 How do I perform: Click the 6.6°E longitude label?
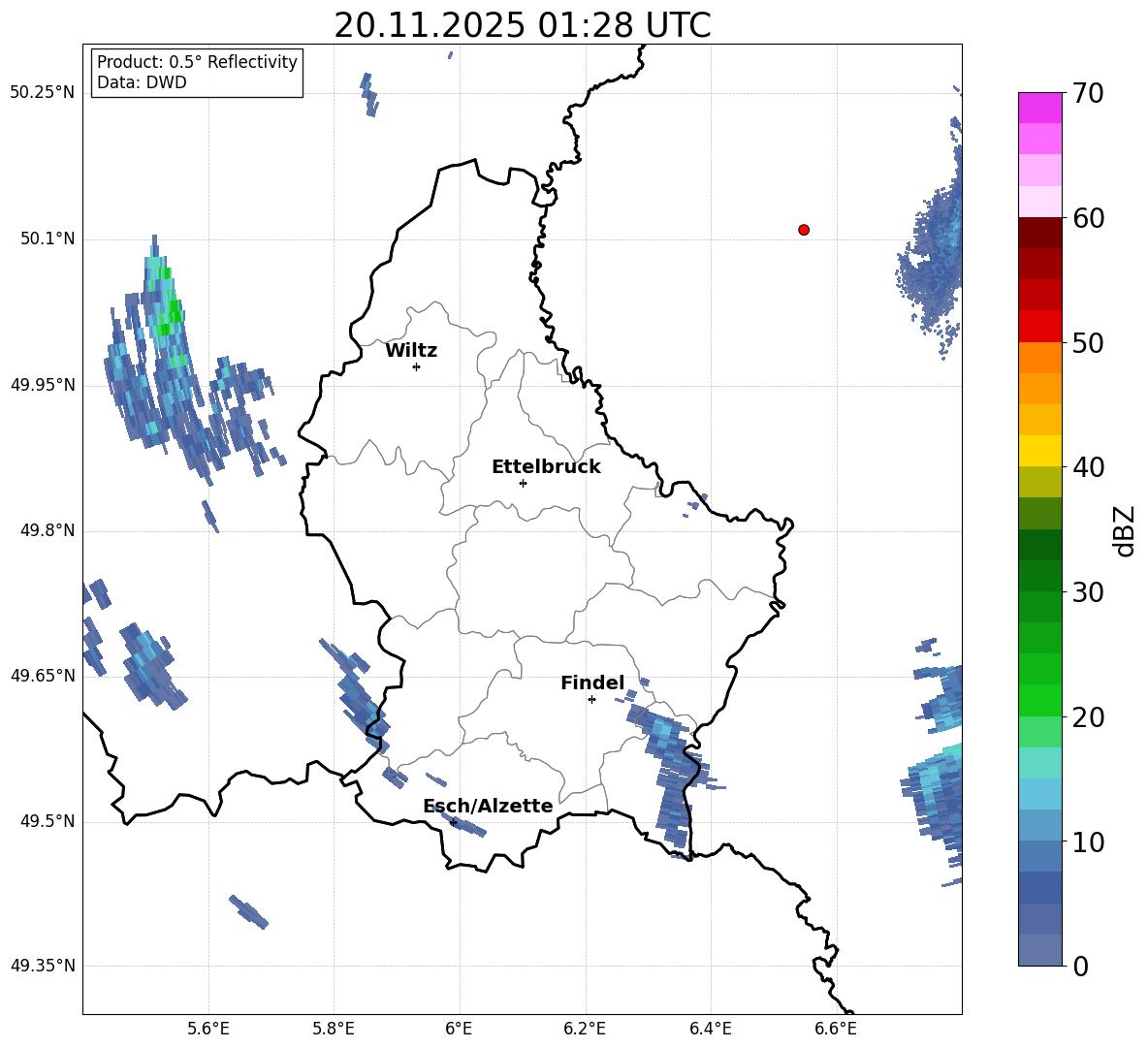(836, 1029)
